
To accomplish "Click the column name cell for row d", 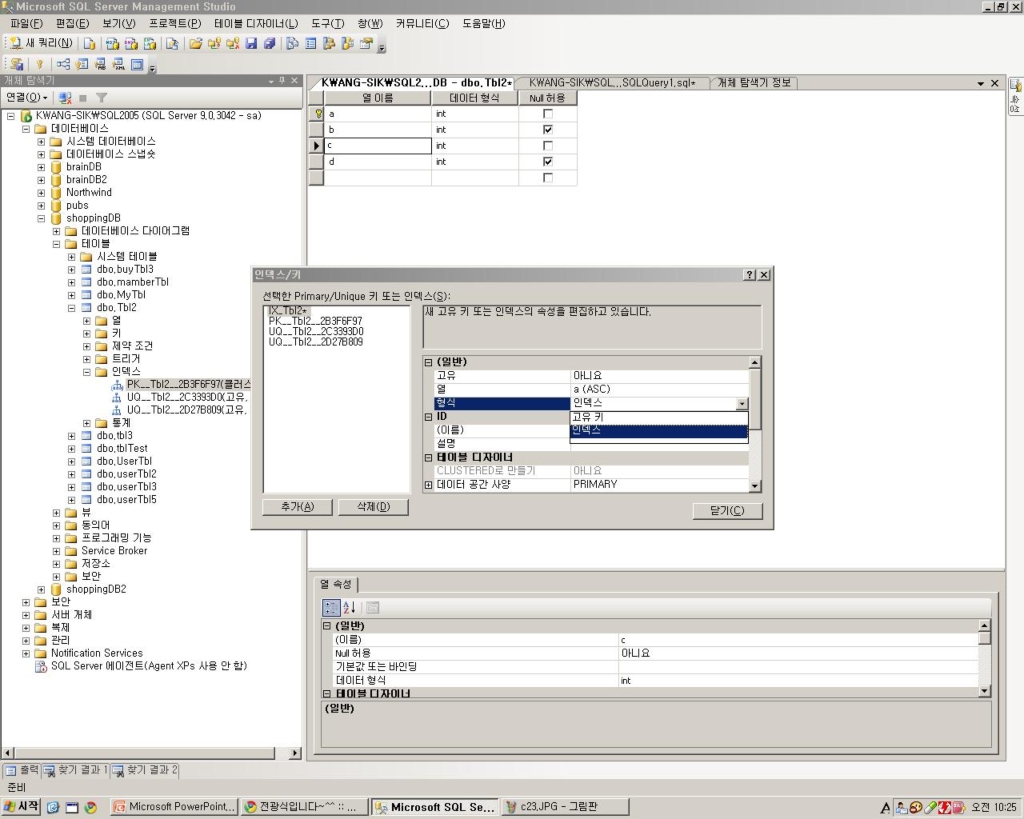I will pos(377,161).
